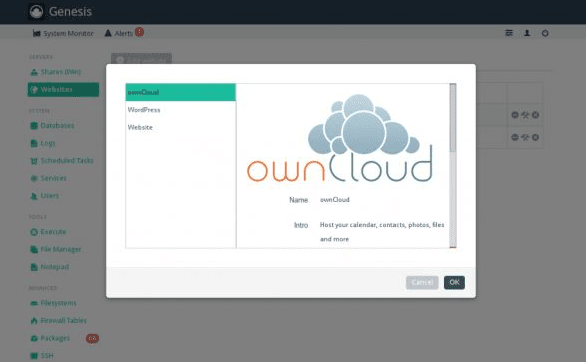
Task: Open Packages in sidebar
Action: [x=50, y=338]
